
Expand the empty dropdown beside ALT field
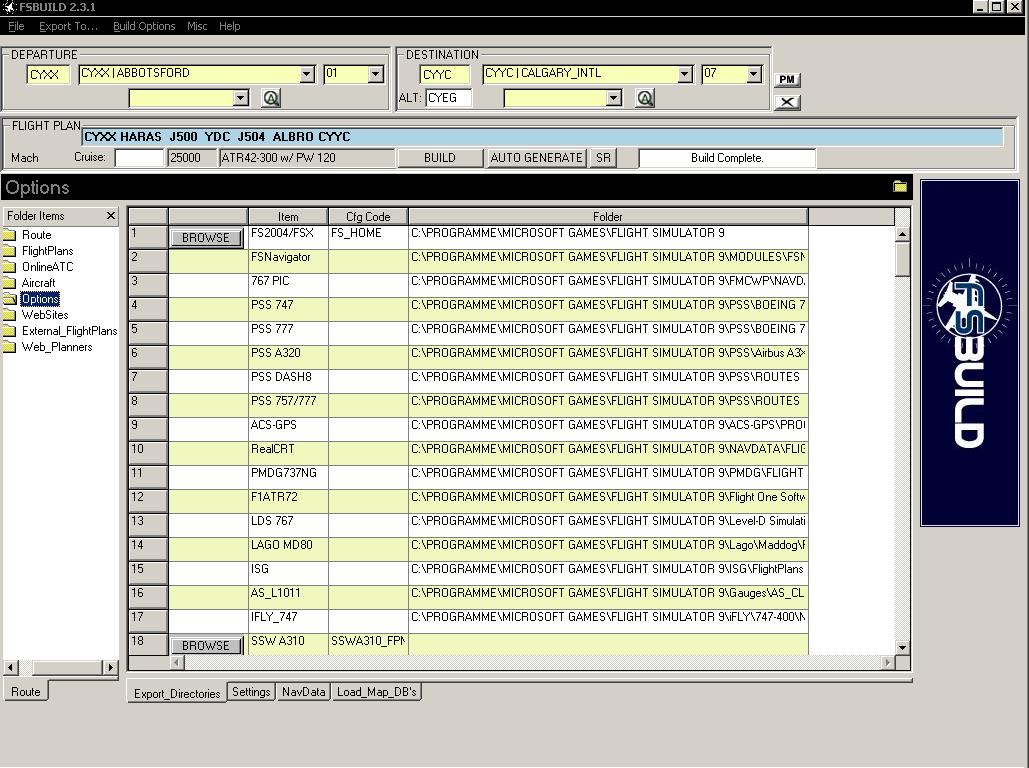tap(614, 98)
